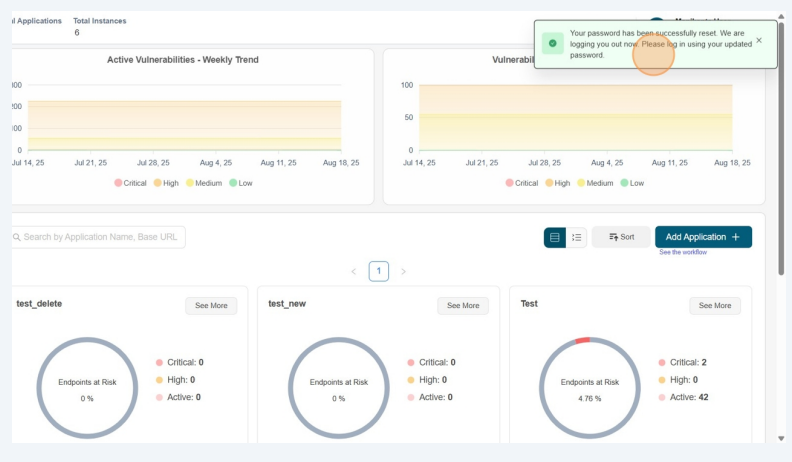Expand See More on Test application
The width and height of the screenshot is (792, 462).
click(x=715, y=306)
